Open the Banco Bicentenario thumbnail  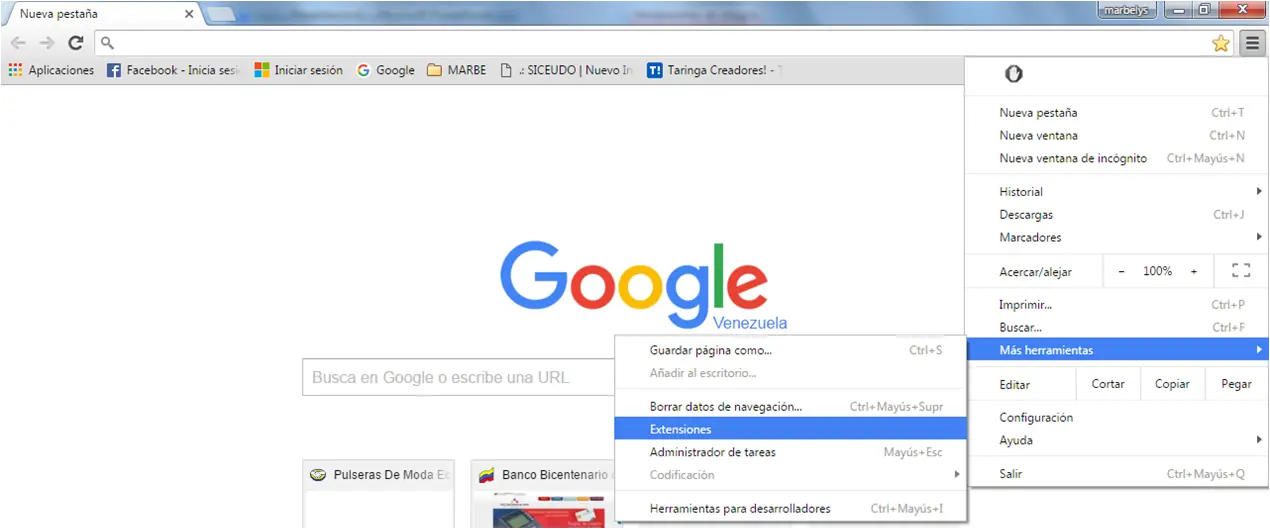[x=545, y=494]
